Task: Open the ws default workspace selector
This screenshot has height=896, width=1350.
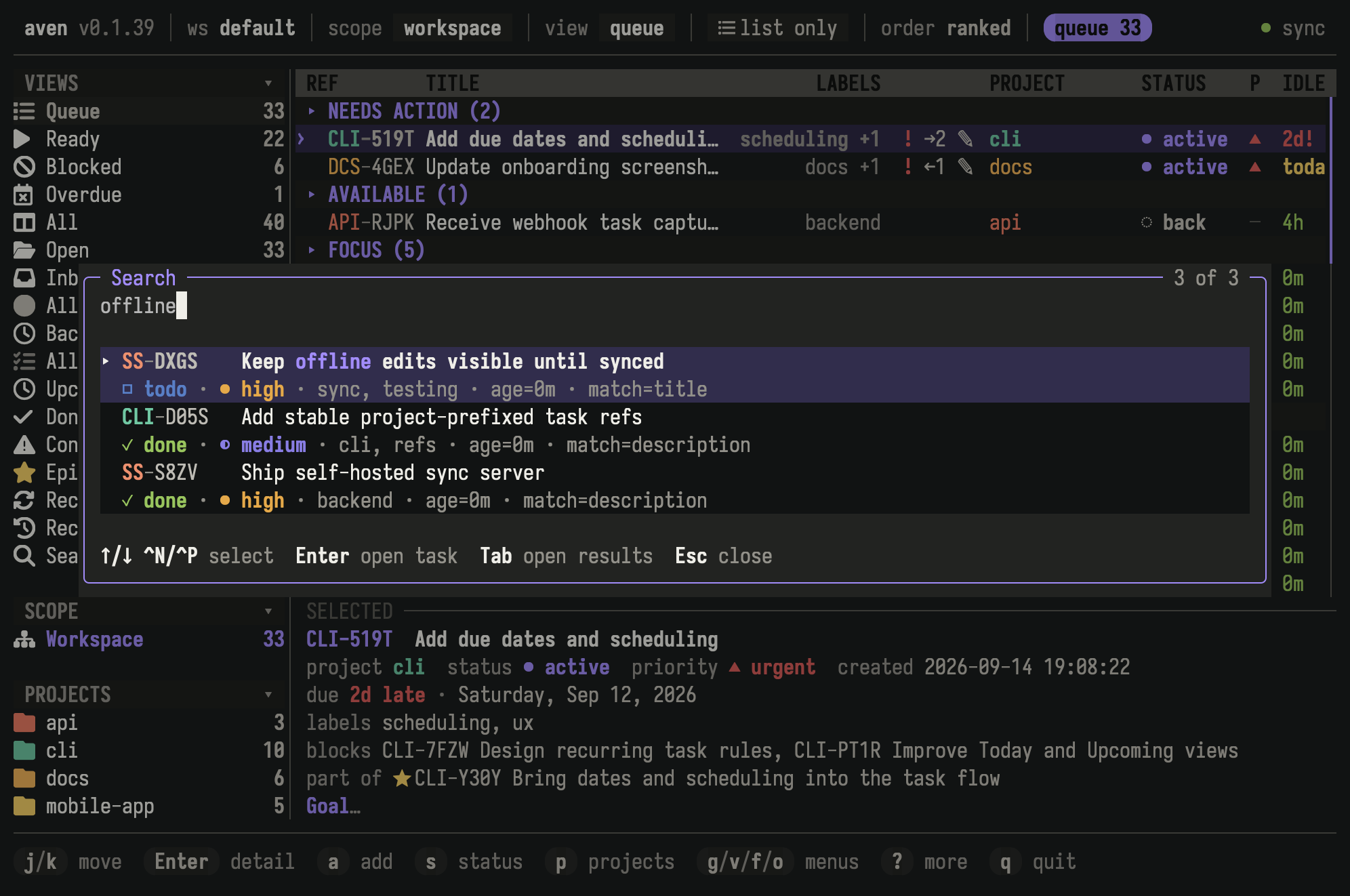Action: pos(241,28)
